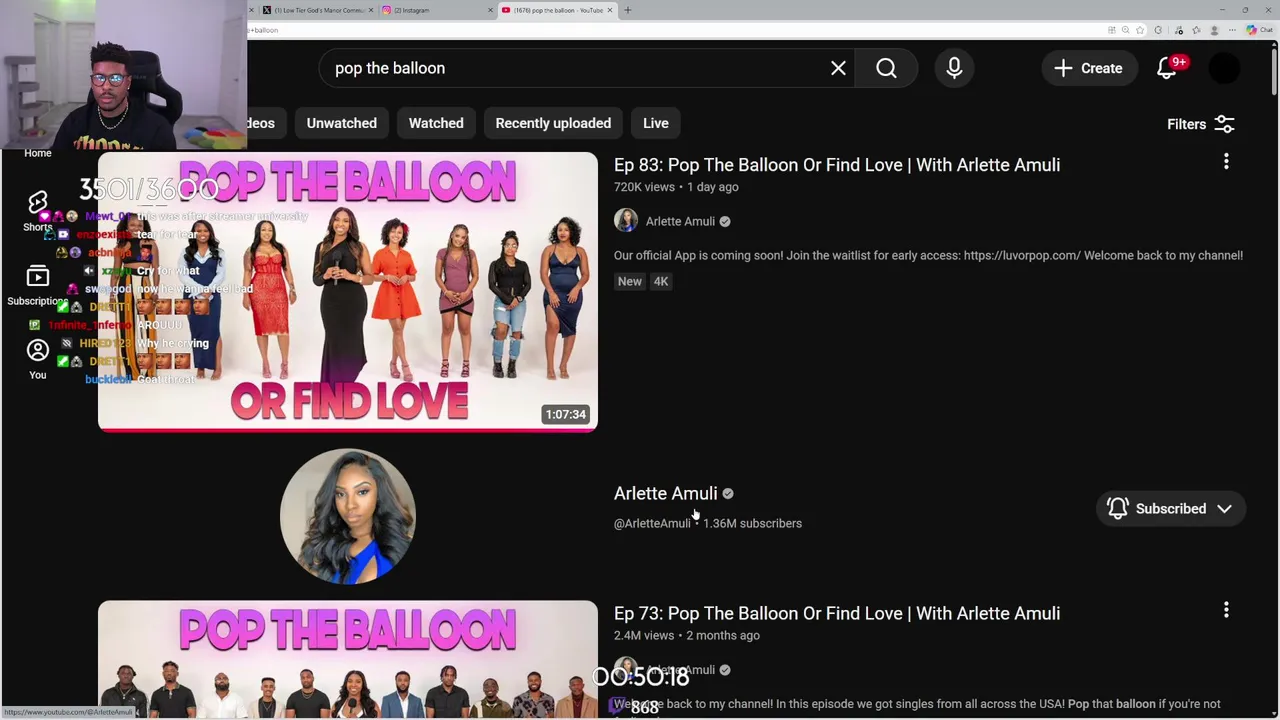This screenshot has width=1280, height=720.
Task: Open the luvorpop.com link in the description
Action: tap(1022, 255)
